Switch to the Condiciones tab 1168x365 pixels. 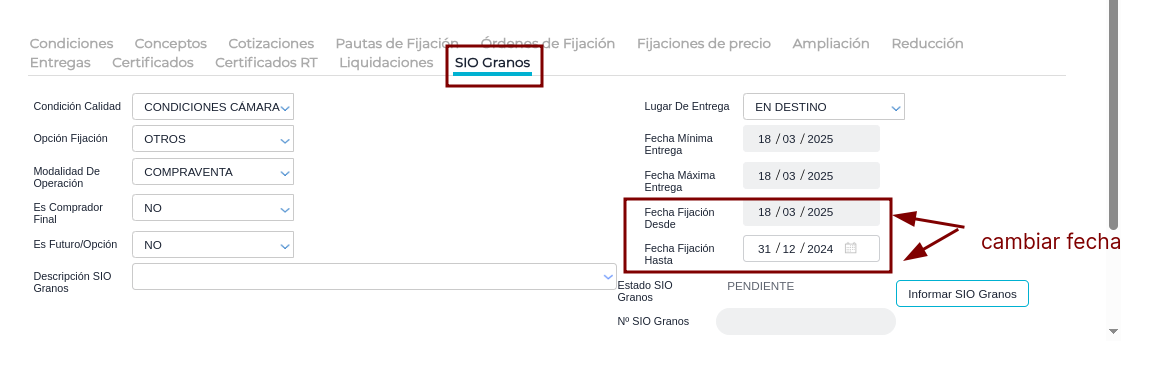pyautogui.click(x=72, y=44)
